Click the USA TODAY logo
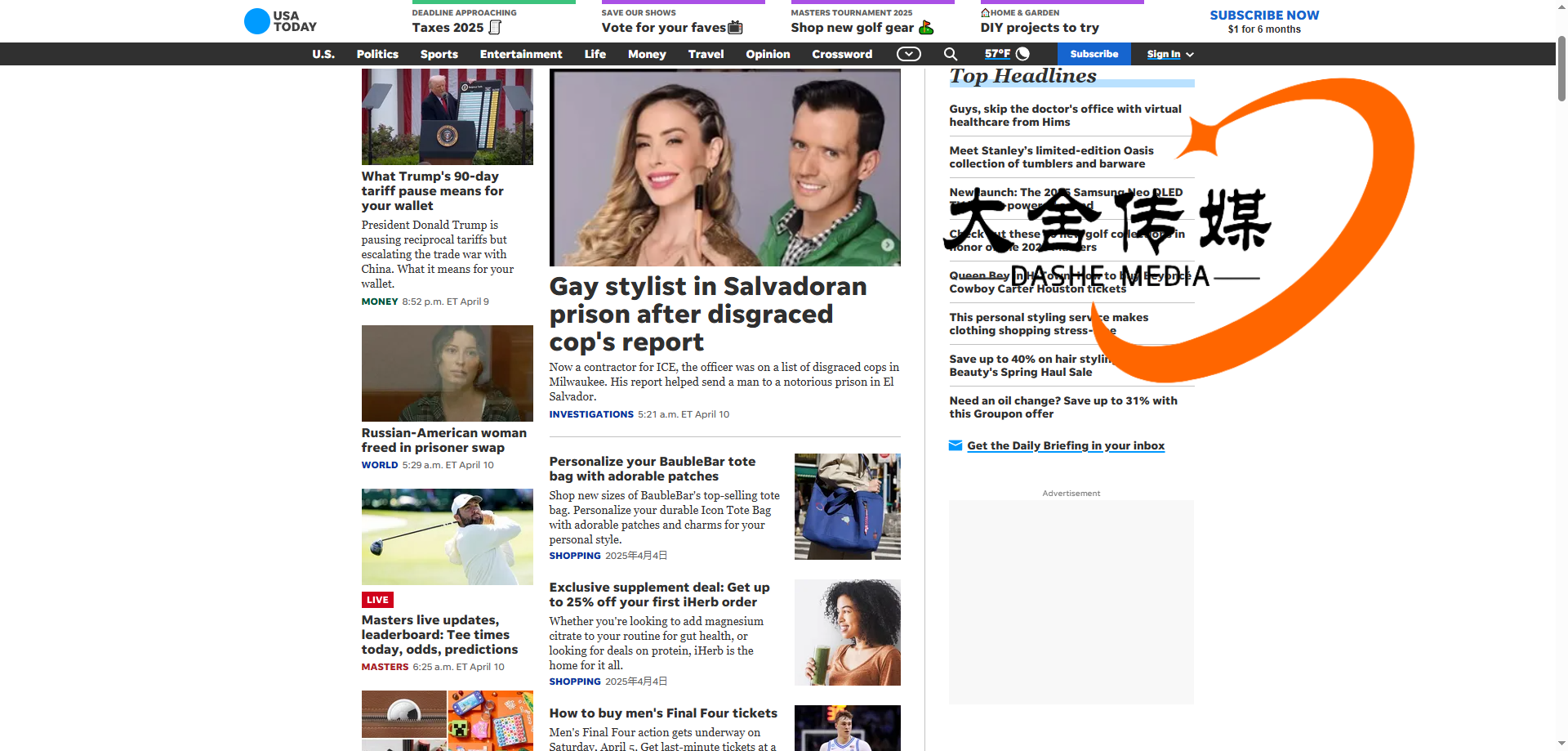 click(280, 21)
